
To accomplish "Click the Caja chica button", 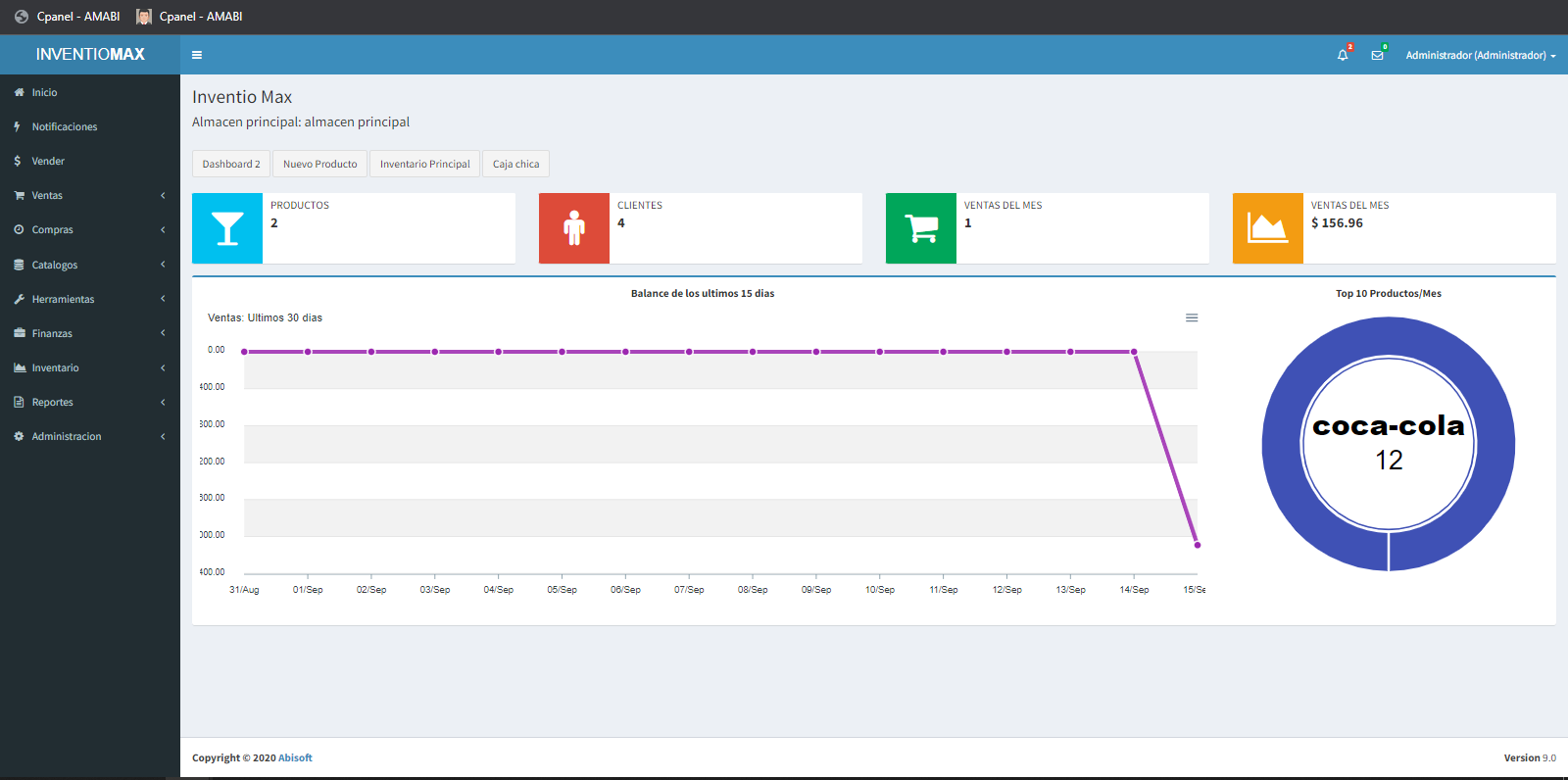I will click(x=515, y=164).
